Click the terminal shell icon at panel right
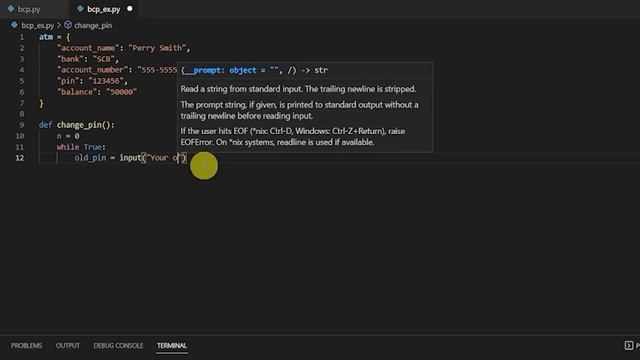640x360 pixels. coord(629,346)
